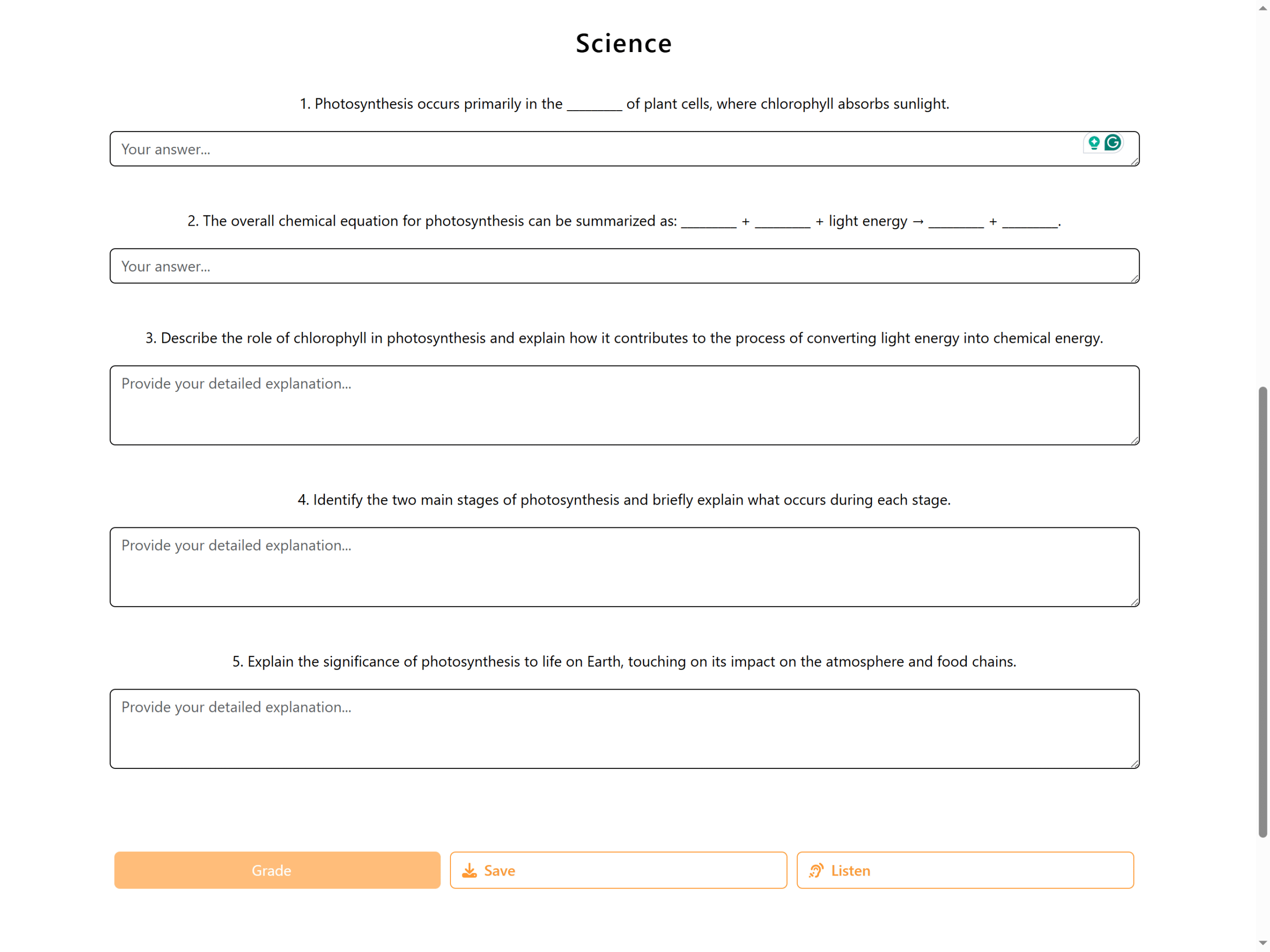Click the two main stages explanation textbox
Image resolution: width=1270 pixels, height=952 pixels.
(624, 567)
